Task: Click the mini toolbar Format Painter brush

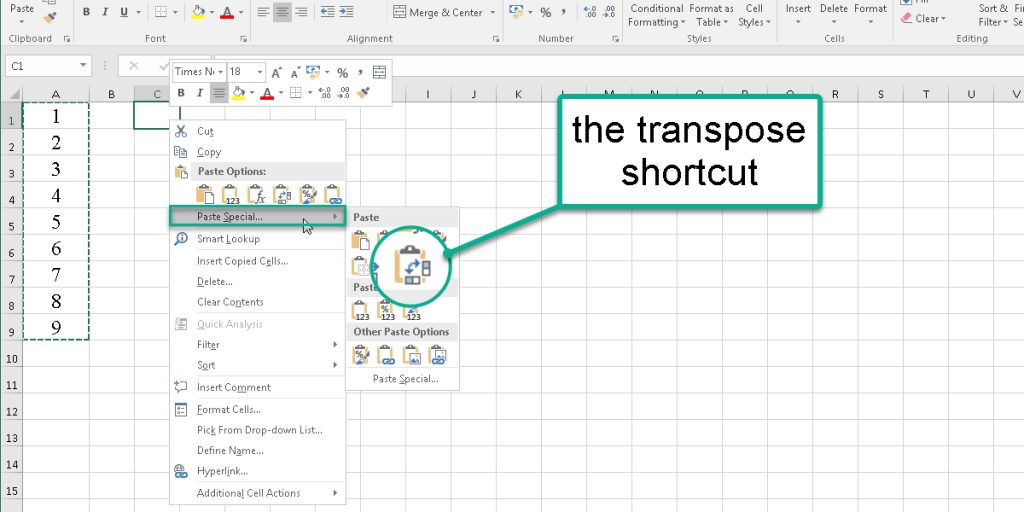Action: 364,93
